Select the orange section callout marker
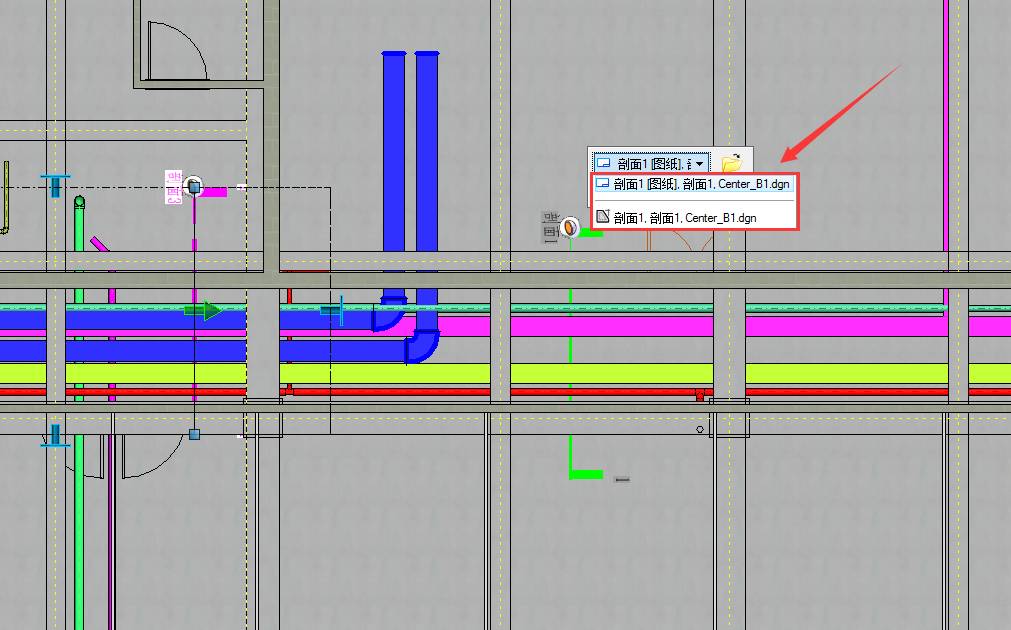 tap(570, 228)
